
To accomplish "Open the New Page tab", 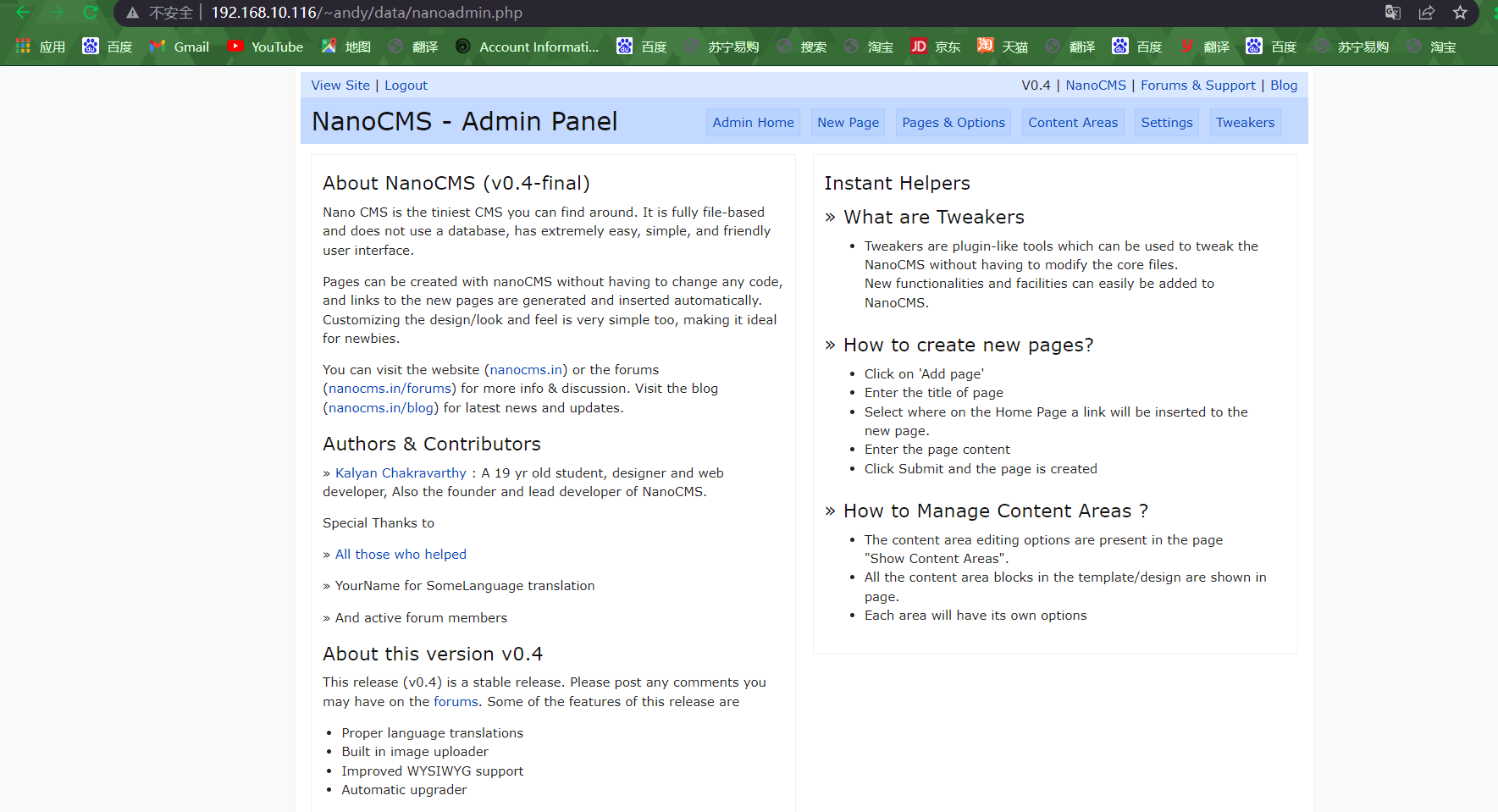I will (x=848, y=123).
